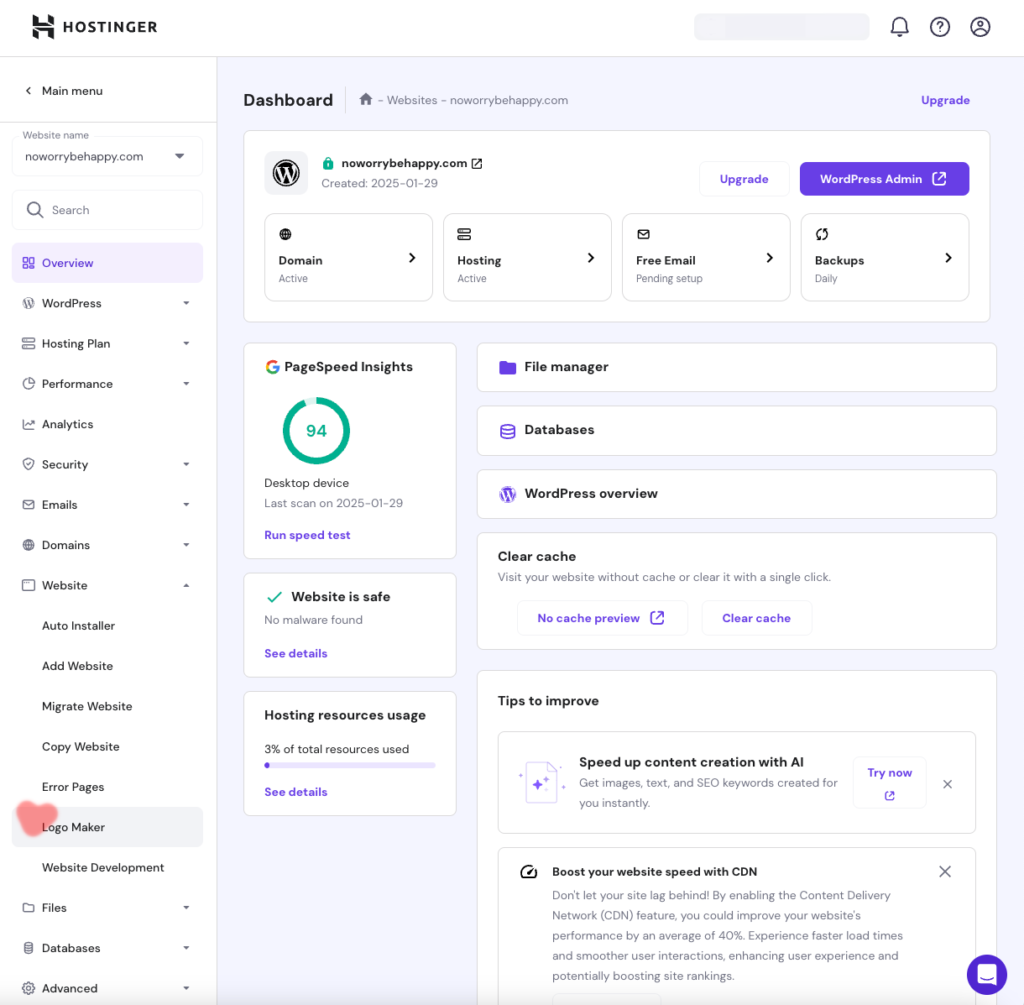The width and height of the screenshot is (1024, 1005).
Task: Click the File manager folder icon
Action: coord(507,368)
